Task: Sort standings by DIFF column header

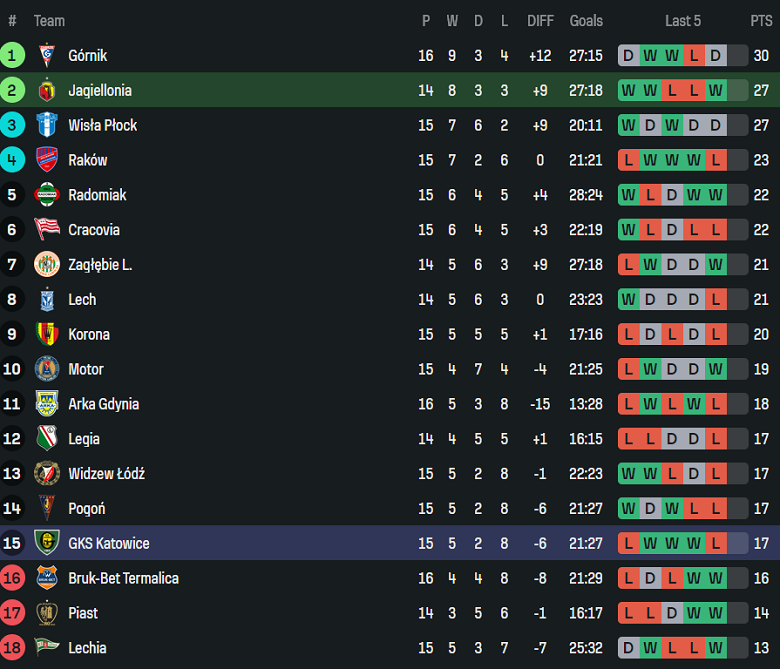Action: click(x=540, y=21)
